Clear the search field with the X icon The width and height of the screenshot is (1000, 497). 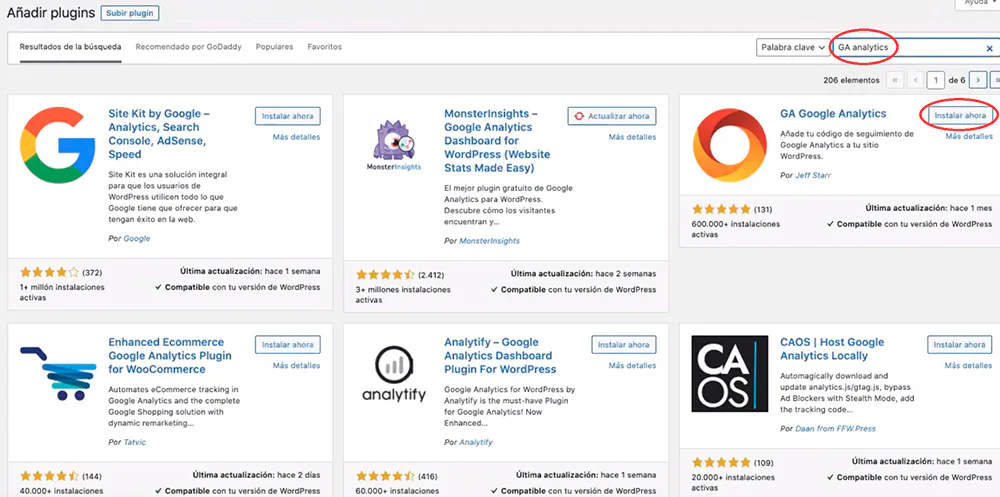coord(990,48)
